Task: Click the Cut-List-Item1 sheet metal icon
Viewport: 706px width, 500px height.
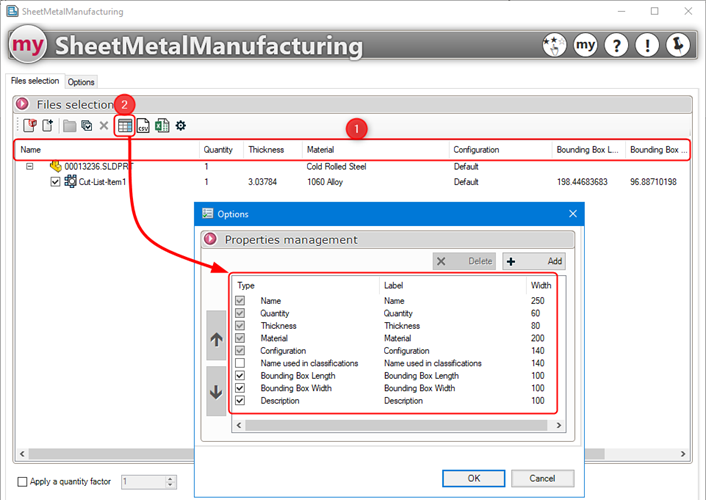Action: (70, 182)
